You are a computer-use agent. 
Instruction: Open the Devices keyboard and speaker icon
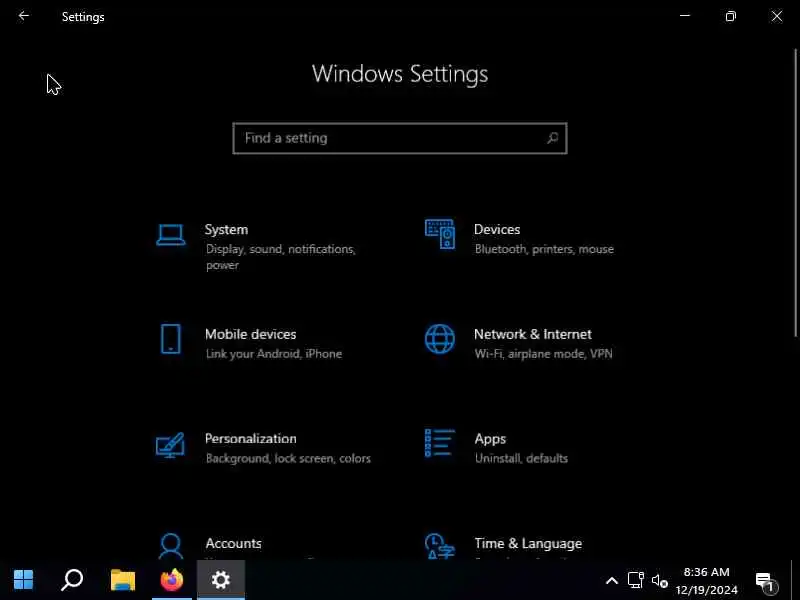point(440,234)
